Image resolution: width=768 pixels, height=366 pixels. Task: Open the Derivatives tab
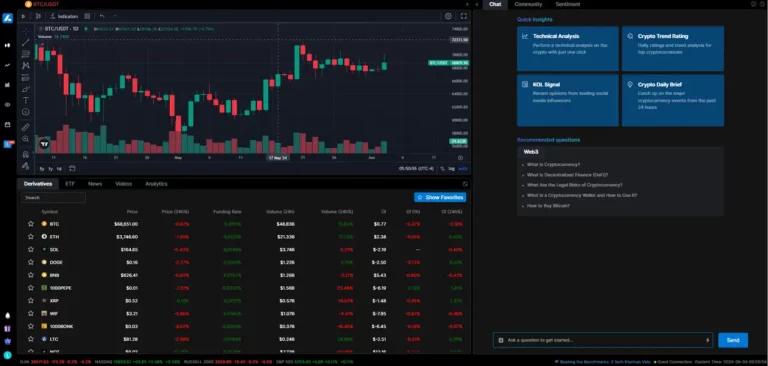pyautogui.click(x=38, y=184)
